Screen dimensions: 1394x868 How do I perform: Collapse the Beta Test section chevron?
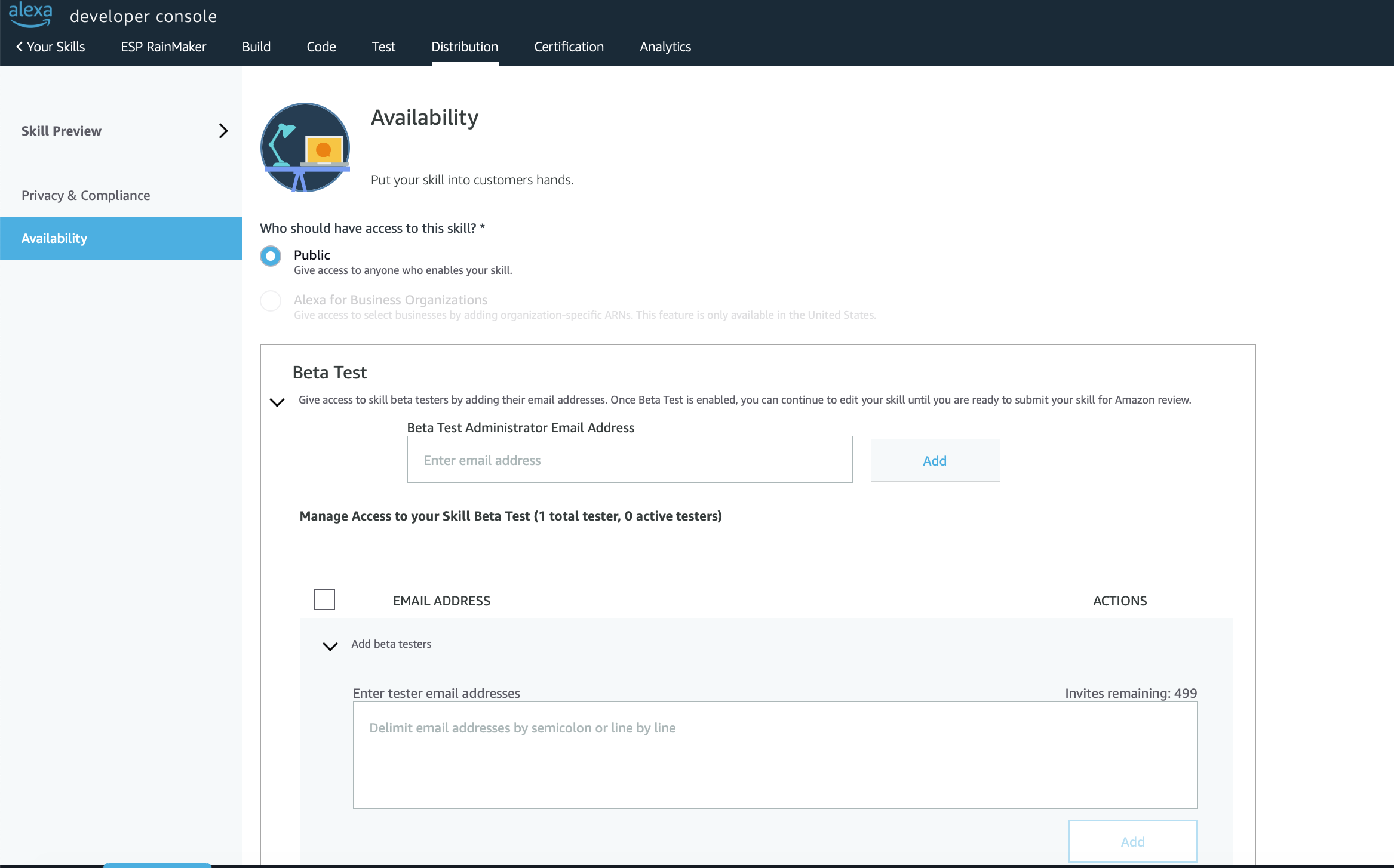[x=277, y=402]
